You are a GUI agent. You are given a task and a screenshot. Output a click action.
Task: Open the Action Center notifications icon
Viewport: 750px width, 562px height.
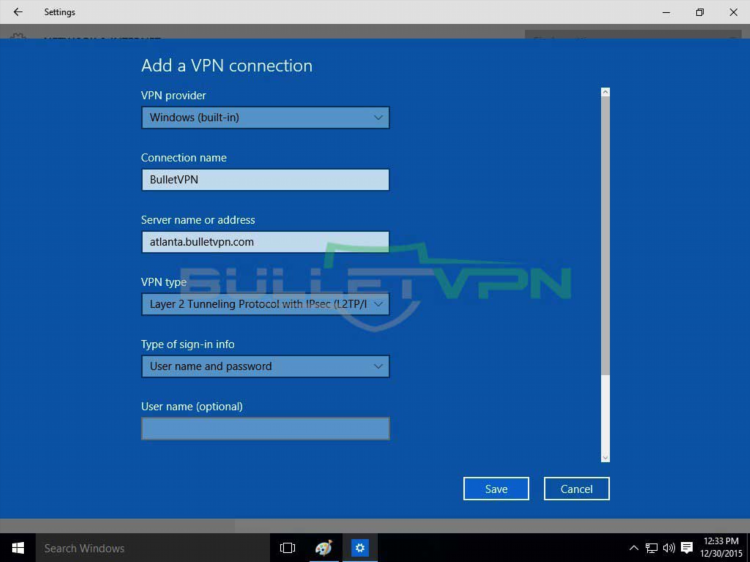coord(687,548)
